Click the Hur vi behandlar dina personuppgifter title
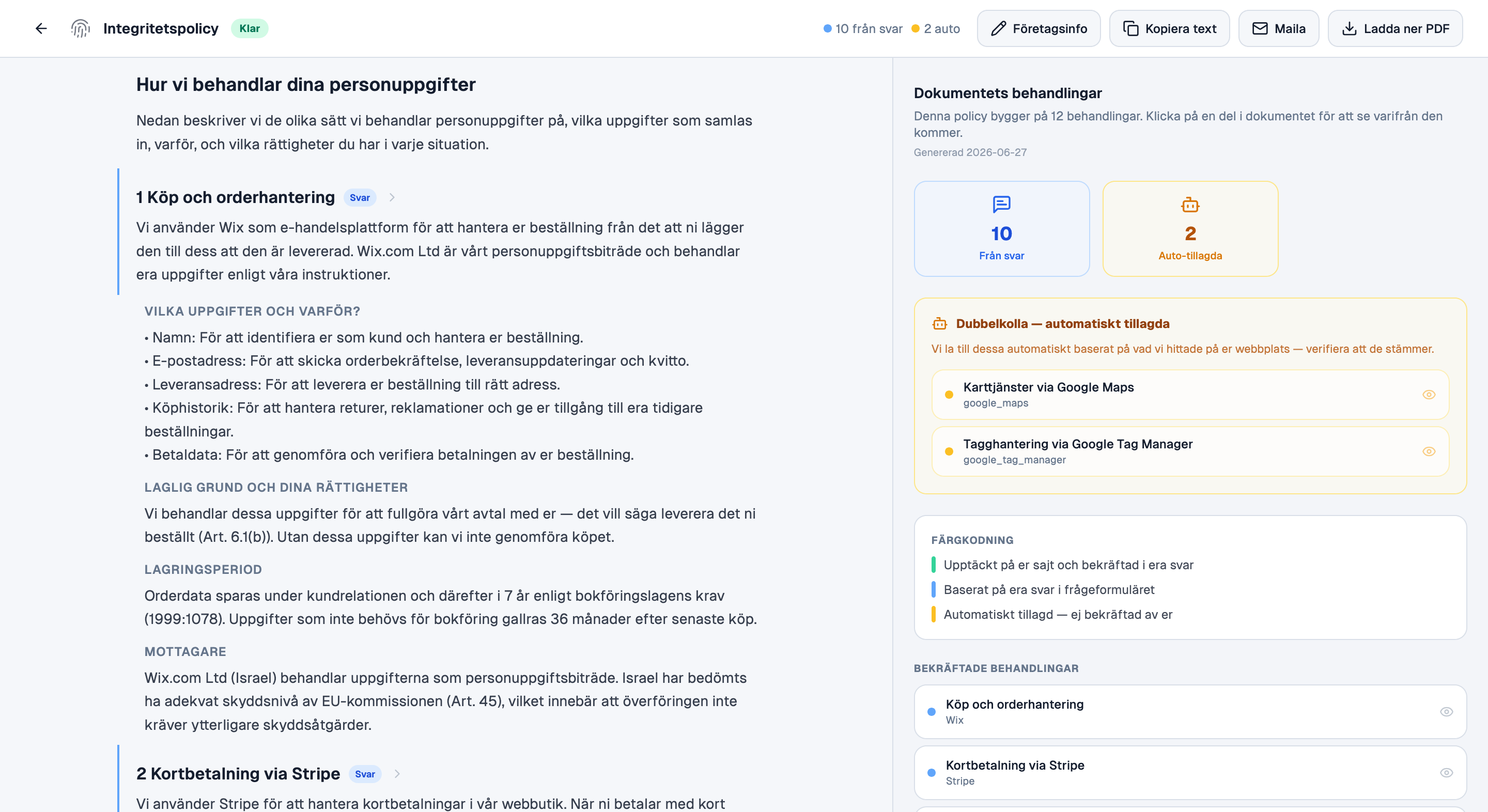This screenshot has width=1488, height=812. (306, 84)
